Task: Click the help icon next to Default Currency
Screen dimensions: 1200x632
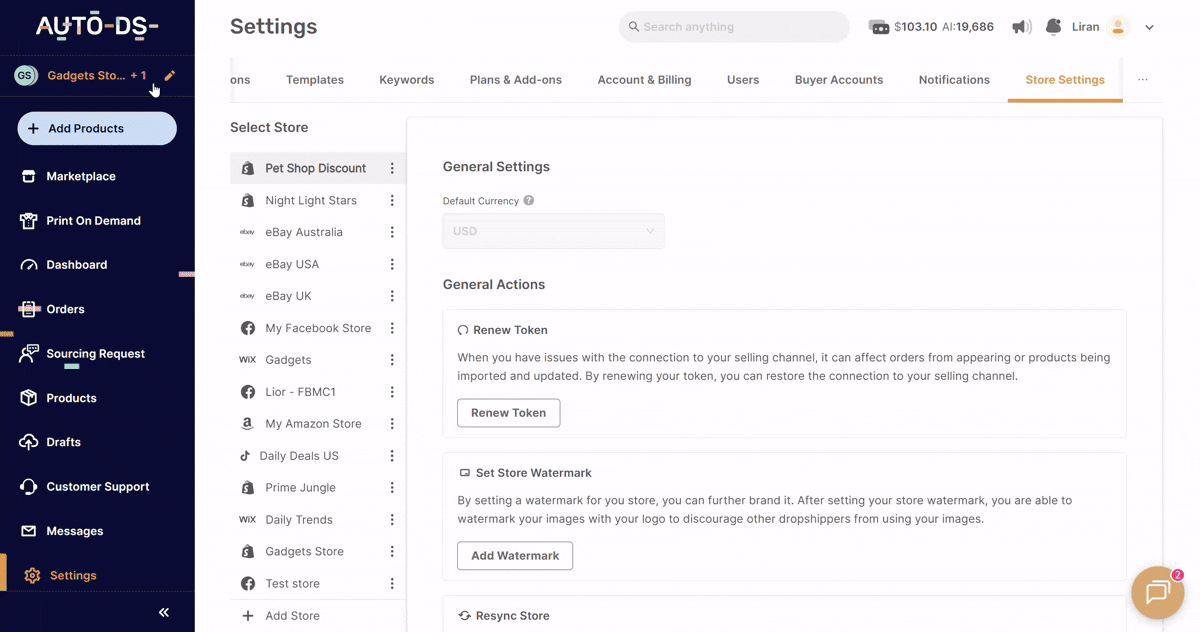Action: pos(529,201)
